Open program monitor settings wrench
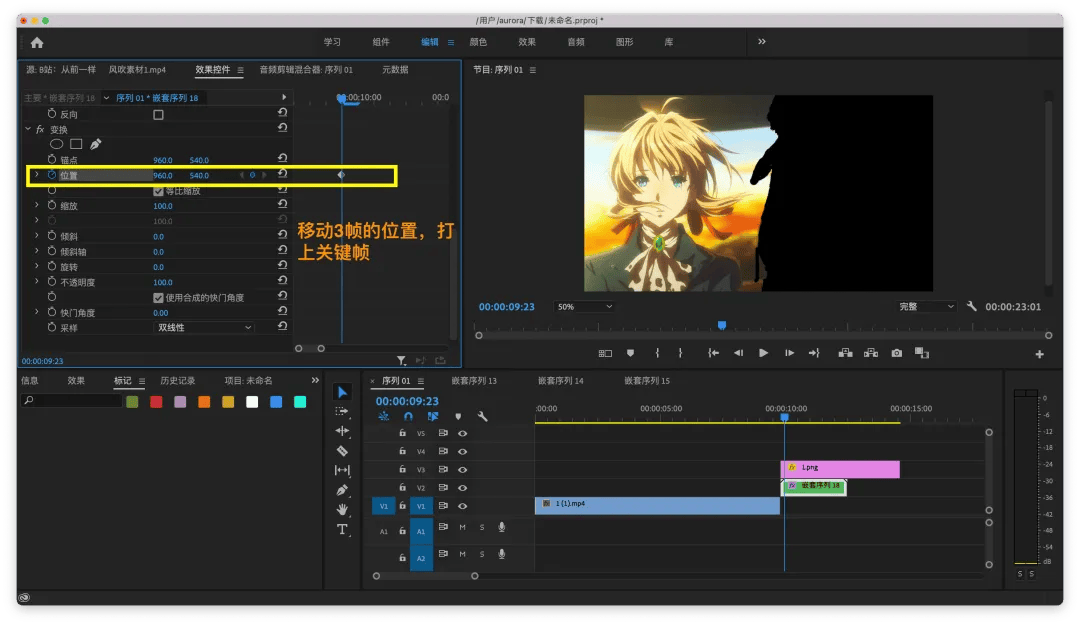This screenshot has height=625, width=1080. coord(971,306)
